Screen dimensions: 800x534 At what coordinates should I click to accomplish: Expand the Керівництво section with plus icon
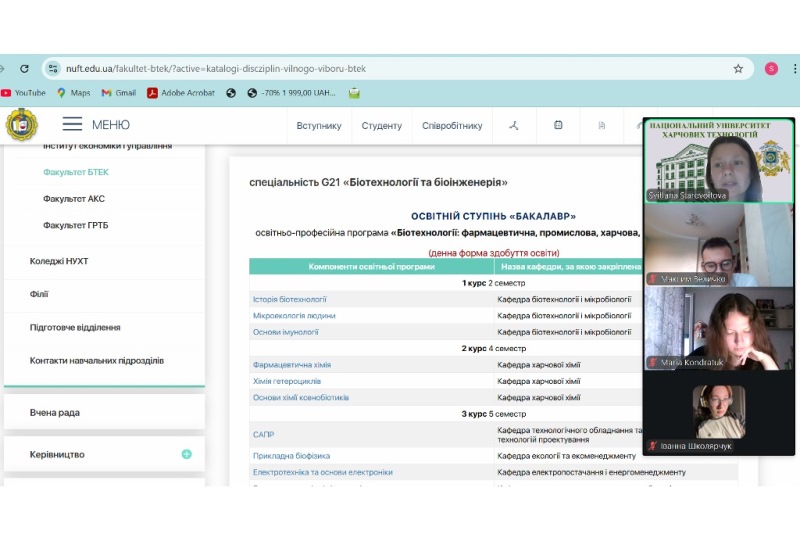(186, 454)
